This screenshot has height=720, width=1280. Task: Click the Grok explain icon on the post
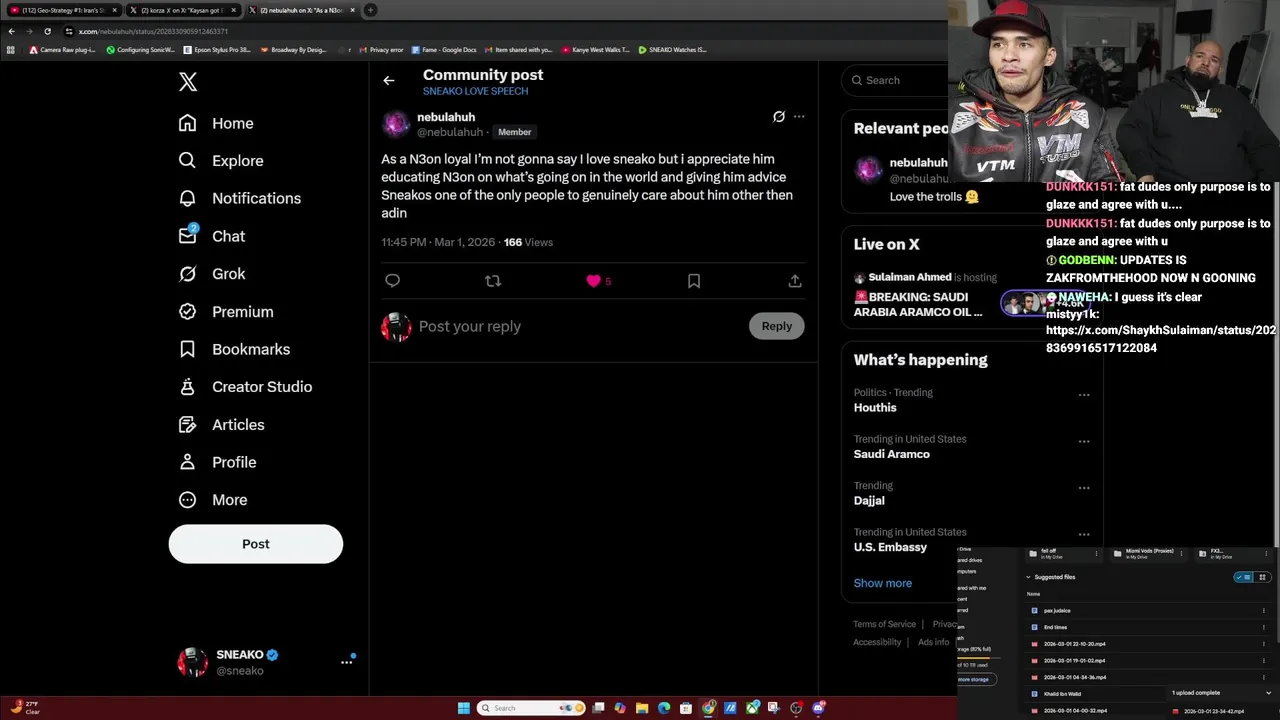(x=779, y=117)
